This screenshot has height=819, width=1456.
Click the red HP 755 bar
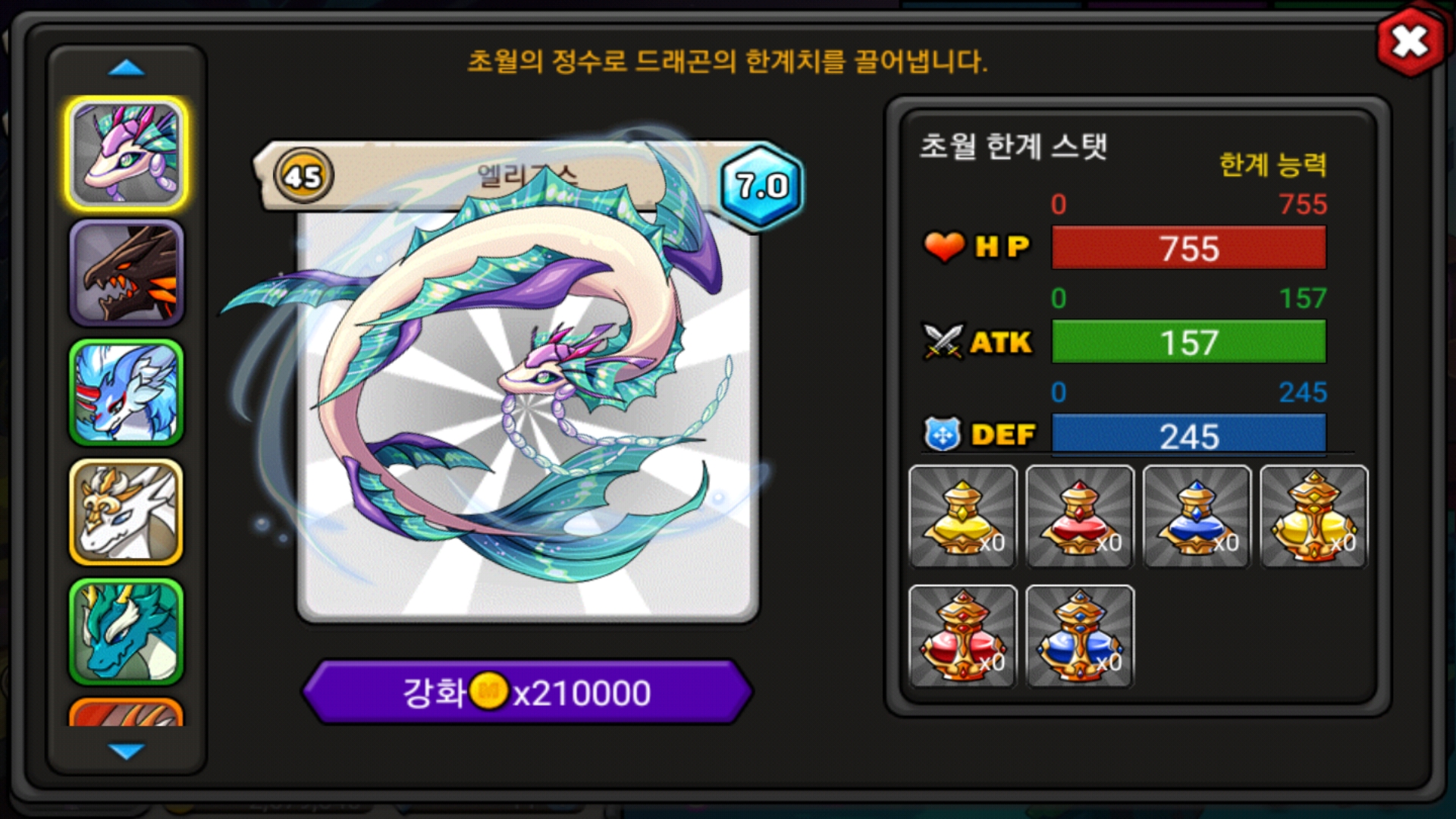pos(1189,248)
